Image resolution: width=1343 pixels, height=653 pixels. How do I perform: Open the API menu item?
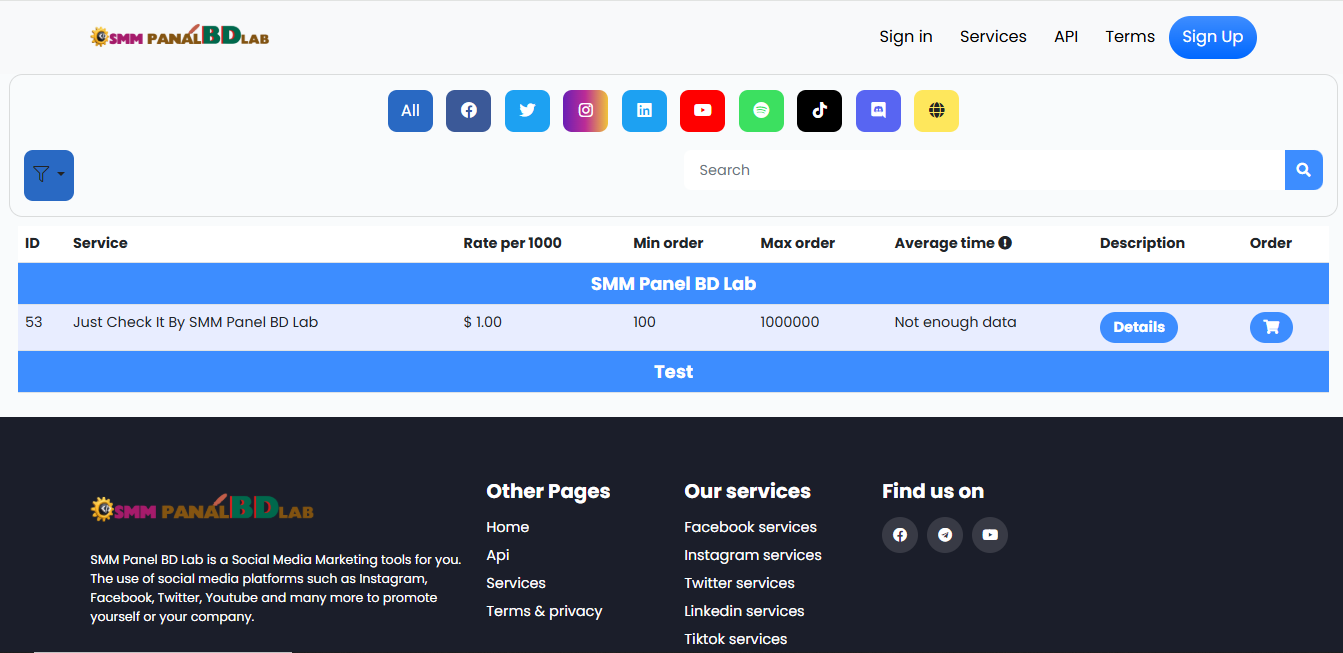[x=1065, y=37]
